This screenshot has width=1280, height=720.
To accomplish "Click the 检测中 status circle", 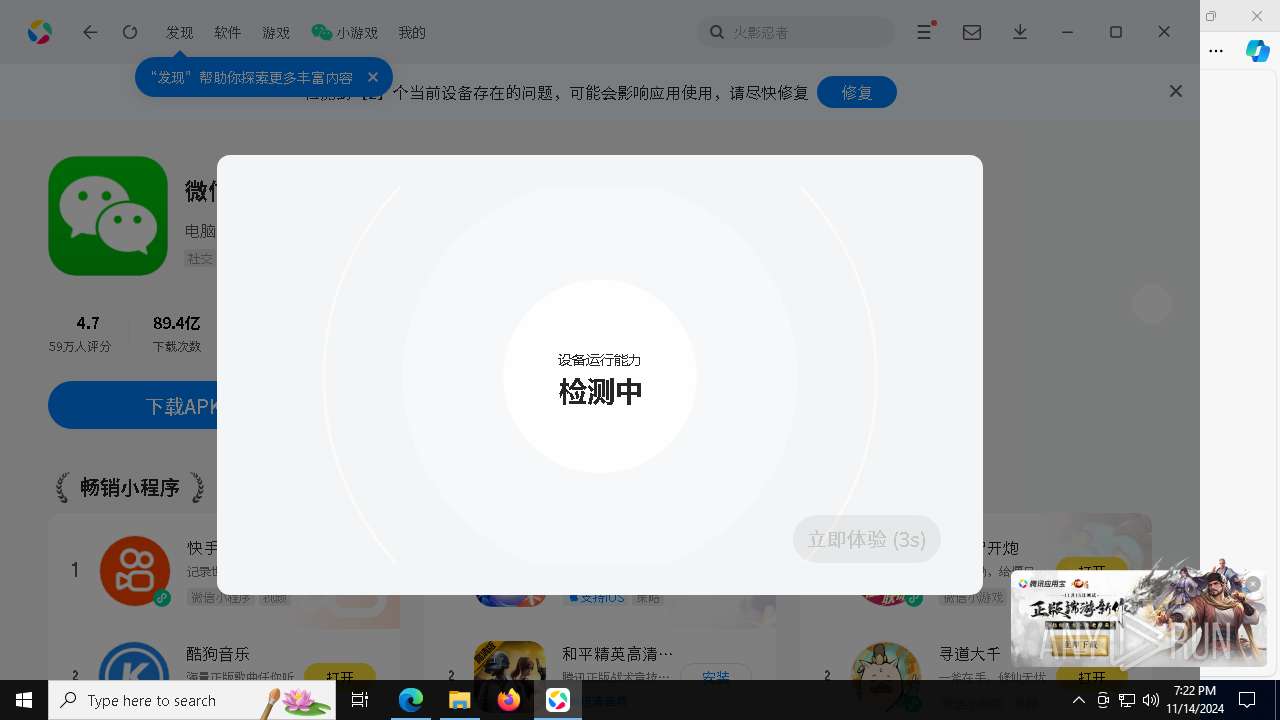I will point(600,377).
